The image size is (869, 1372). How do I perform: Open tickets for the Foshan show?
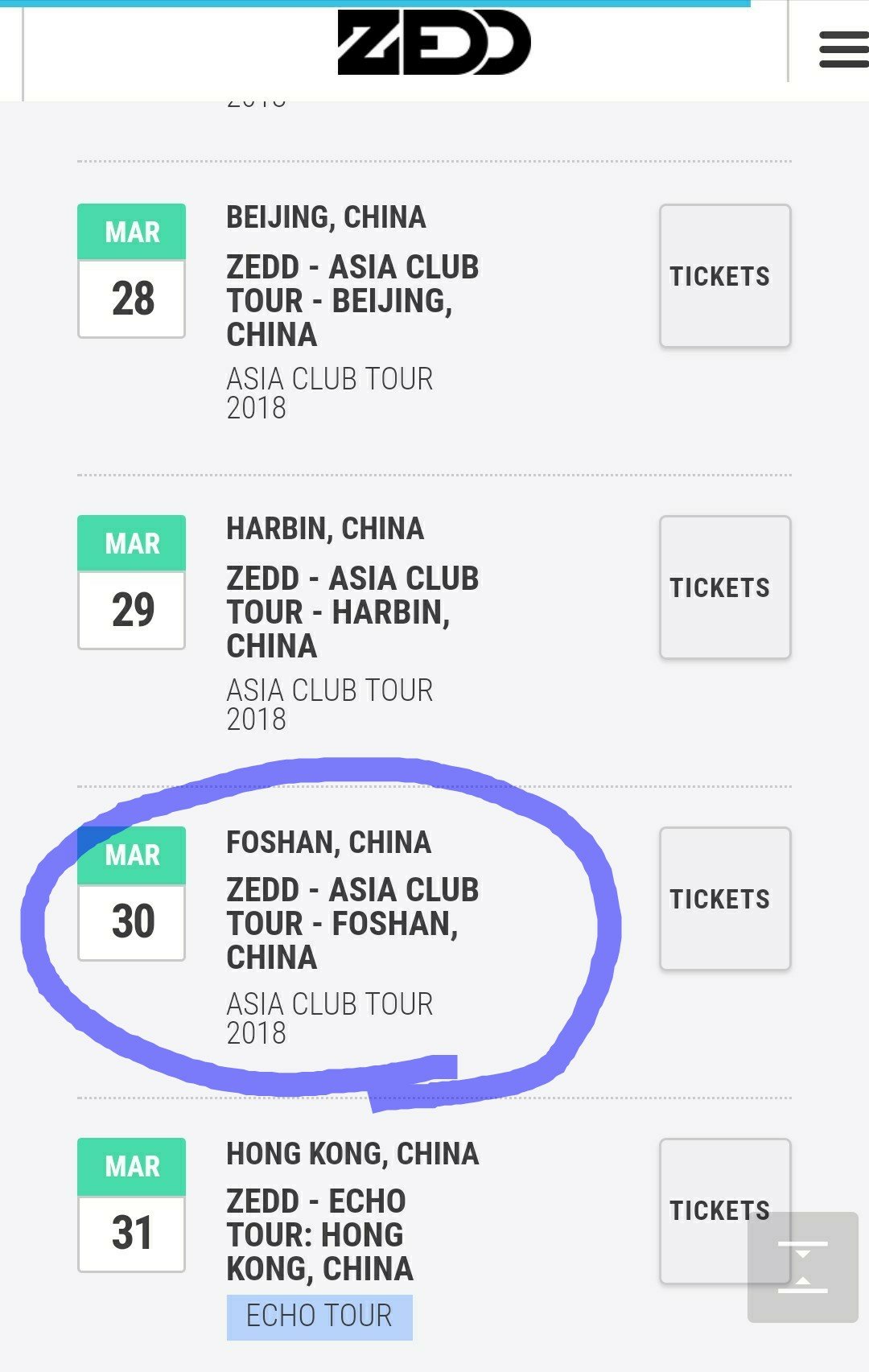(725, 899)
